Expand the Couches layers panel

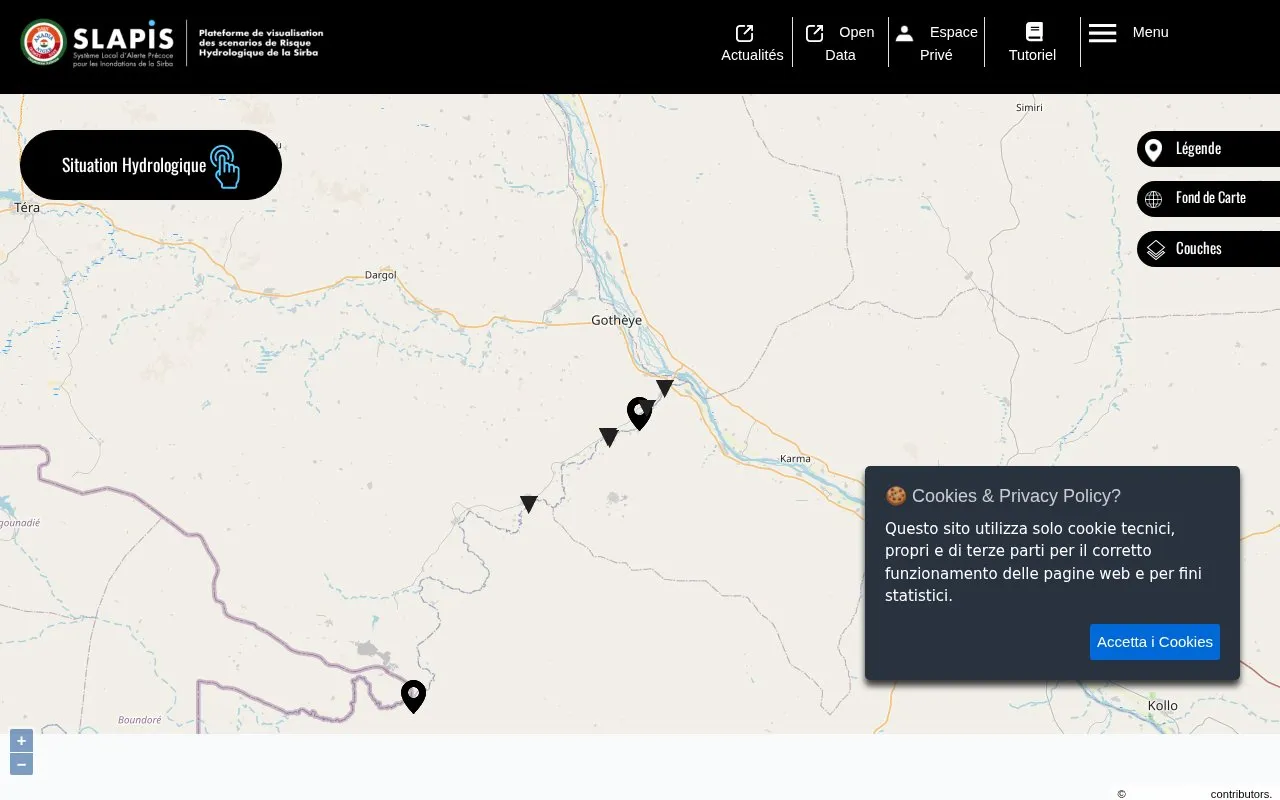(1208, 248)
